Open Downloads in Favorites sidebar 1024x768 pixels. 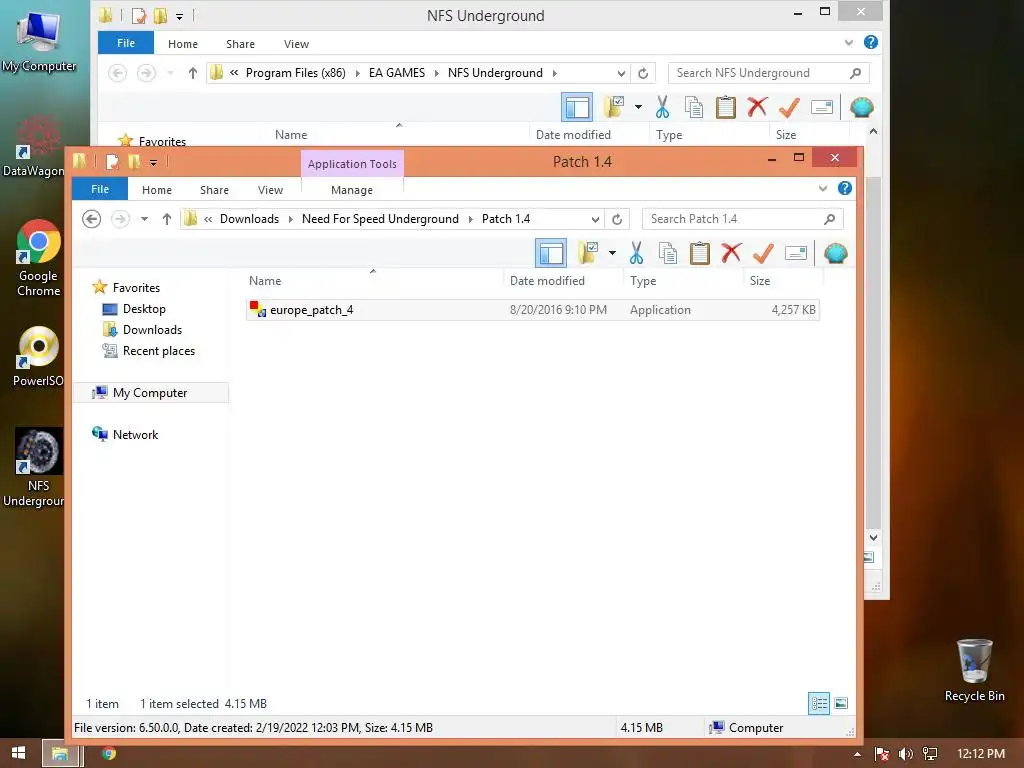tap(152, 330)
